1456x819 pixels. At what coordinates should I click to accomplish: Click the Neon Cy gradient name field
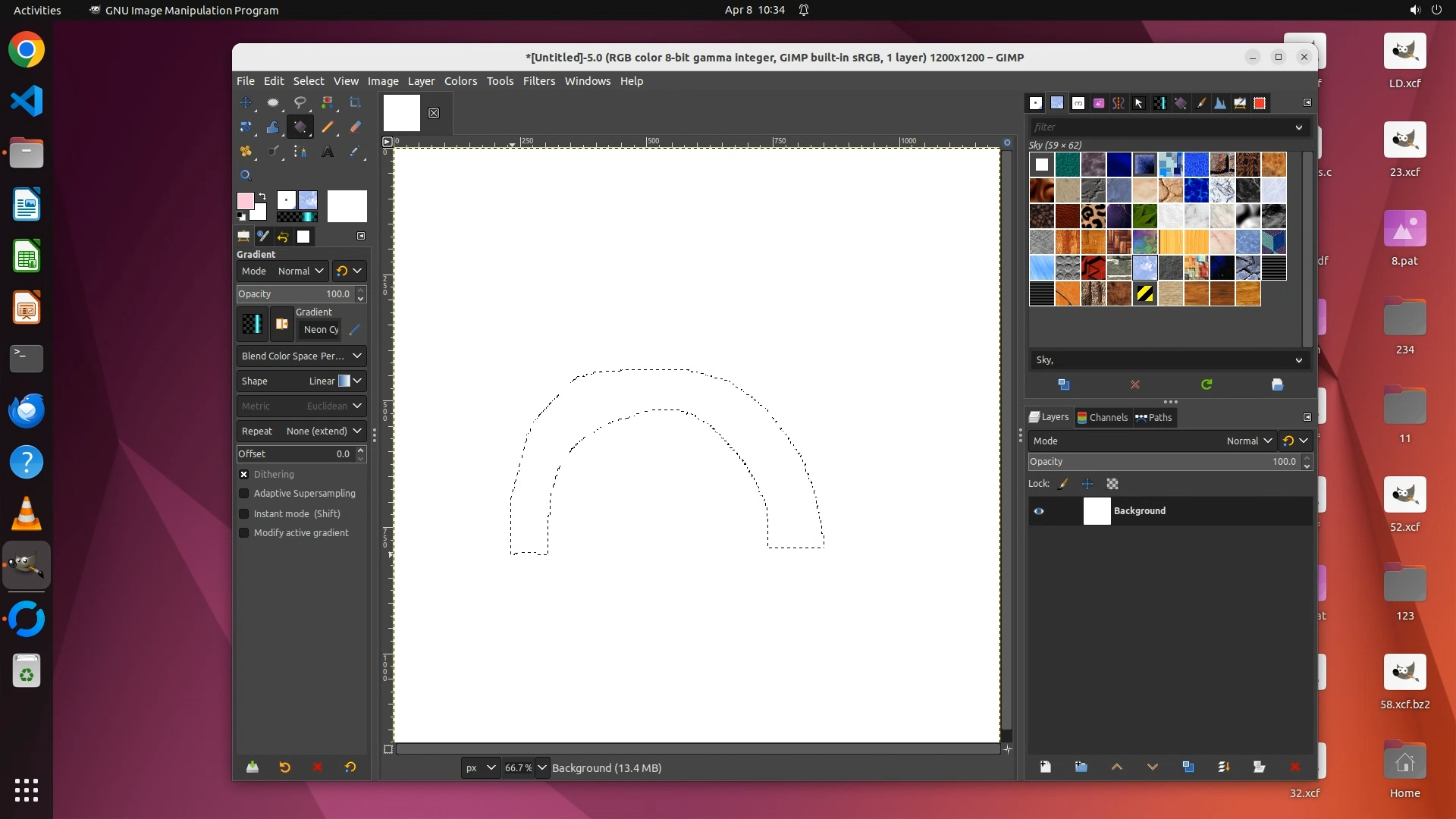[x=320, y=330]
